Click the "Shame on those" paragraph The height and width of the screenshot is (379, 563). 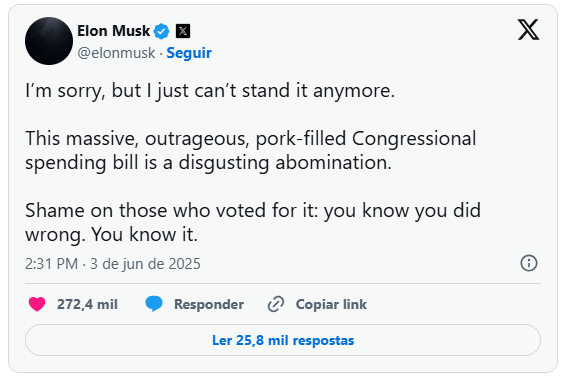coord(253,222)
